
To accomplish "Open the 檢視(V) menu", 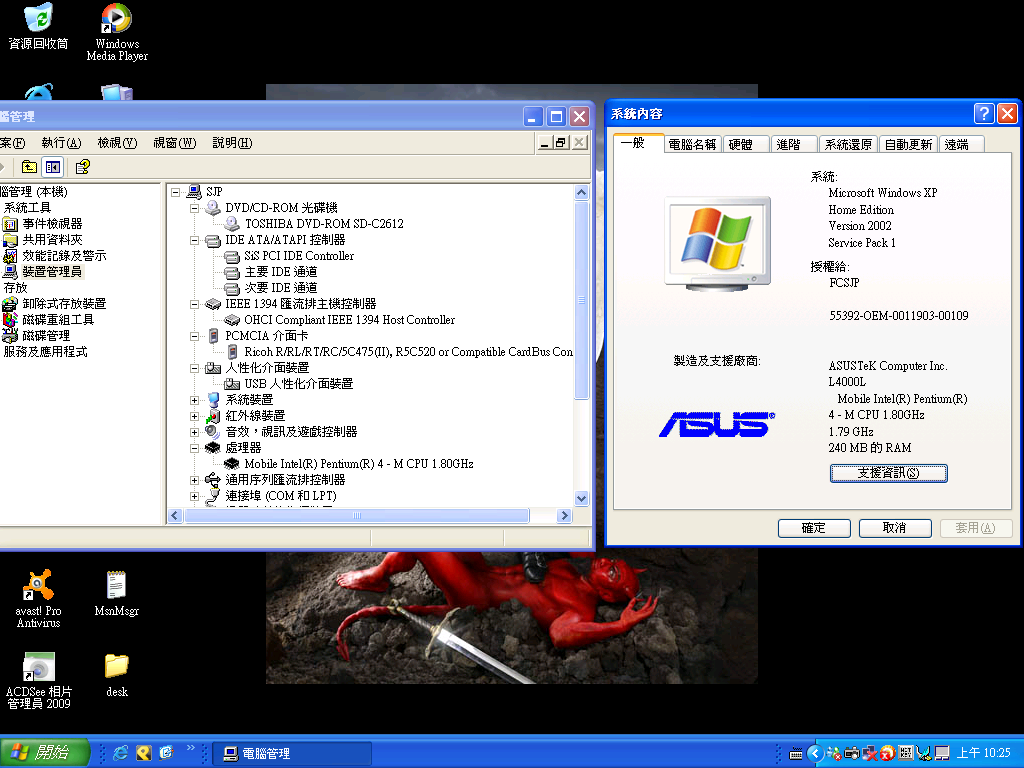I will [x=118, y=143].
